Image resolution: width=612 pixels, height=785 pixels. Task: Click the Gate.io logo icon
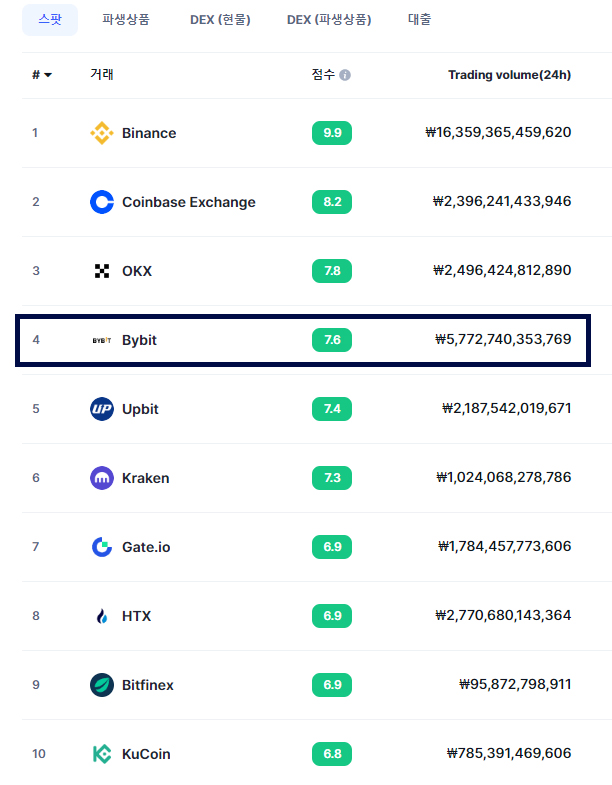pos(102,547)
